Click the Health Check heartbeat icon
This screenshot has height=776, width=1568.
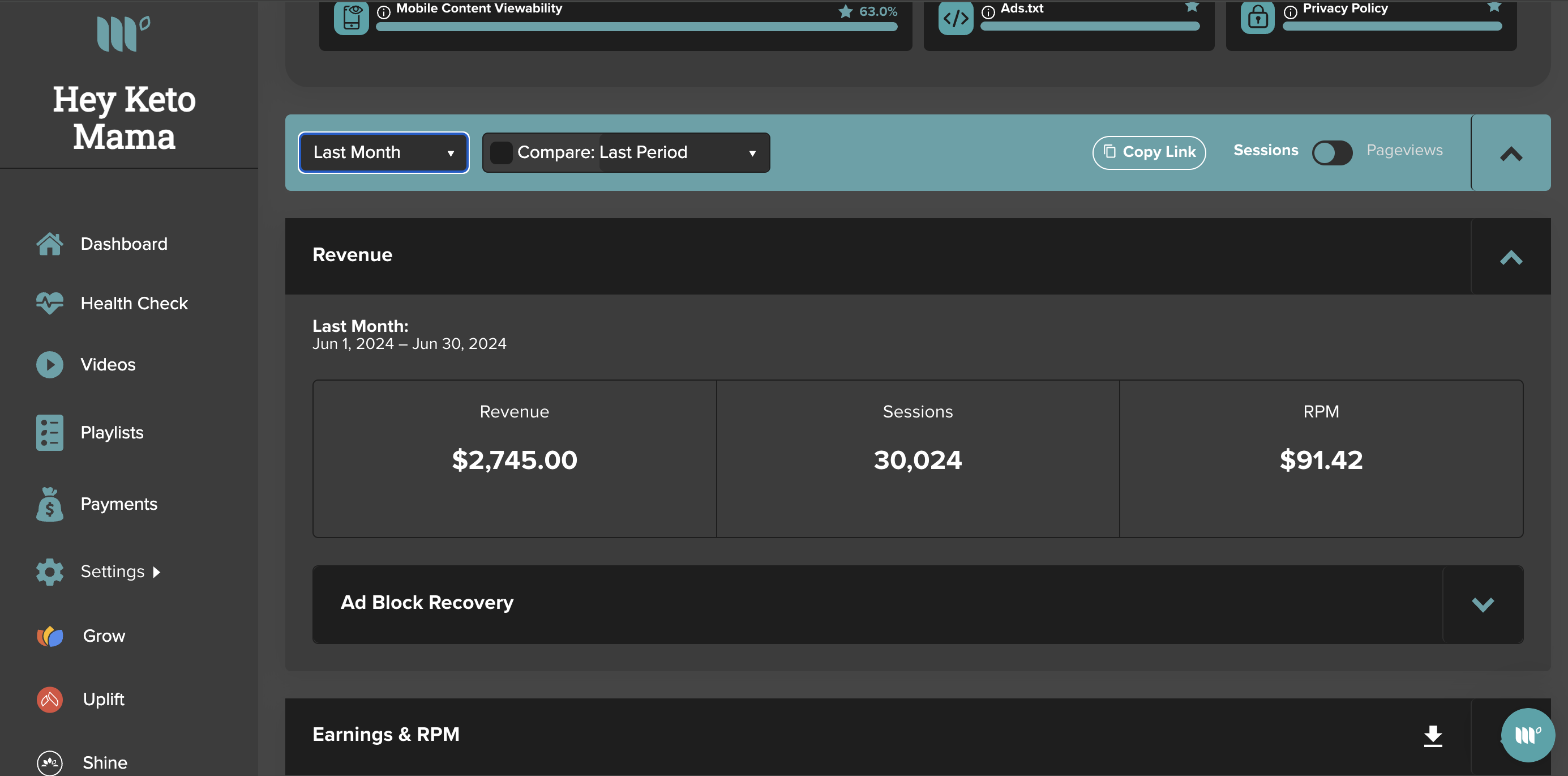pos(49,304)
